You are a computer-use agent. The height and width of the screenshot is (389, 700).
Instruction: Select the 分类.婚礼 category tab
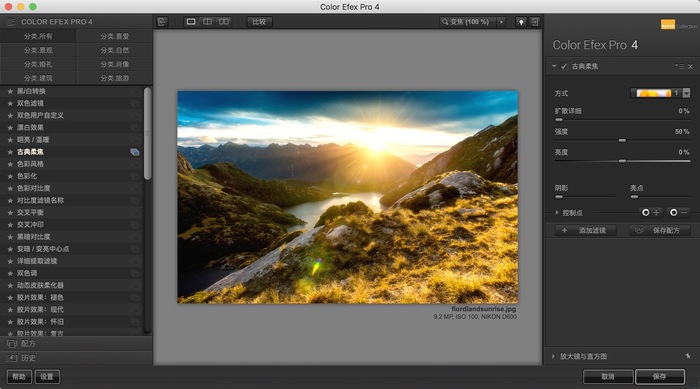38,64
